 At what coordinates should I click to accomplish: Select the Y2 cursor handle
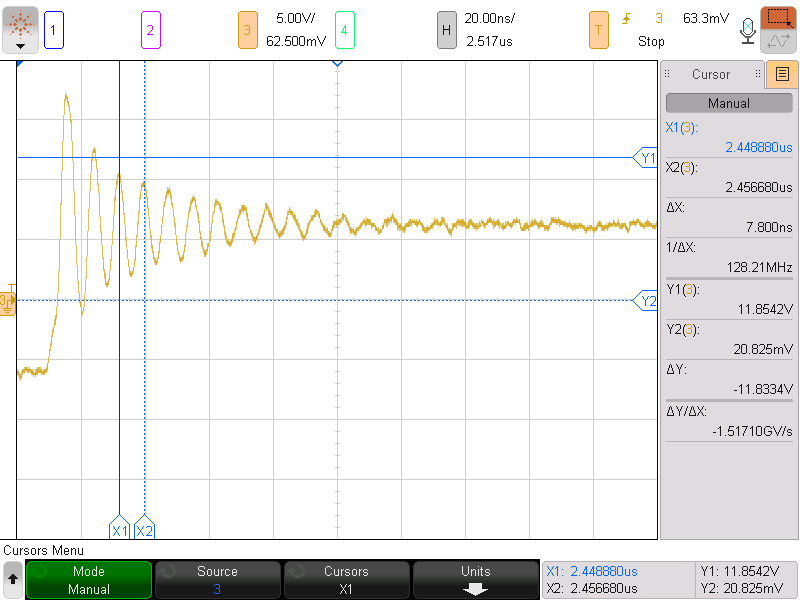point(645,300)
